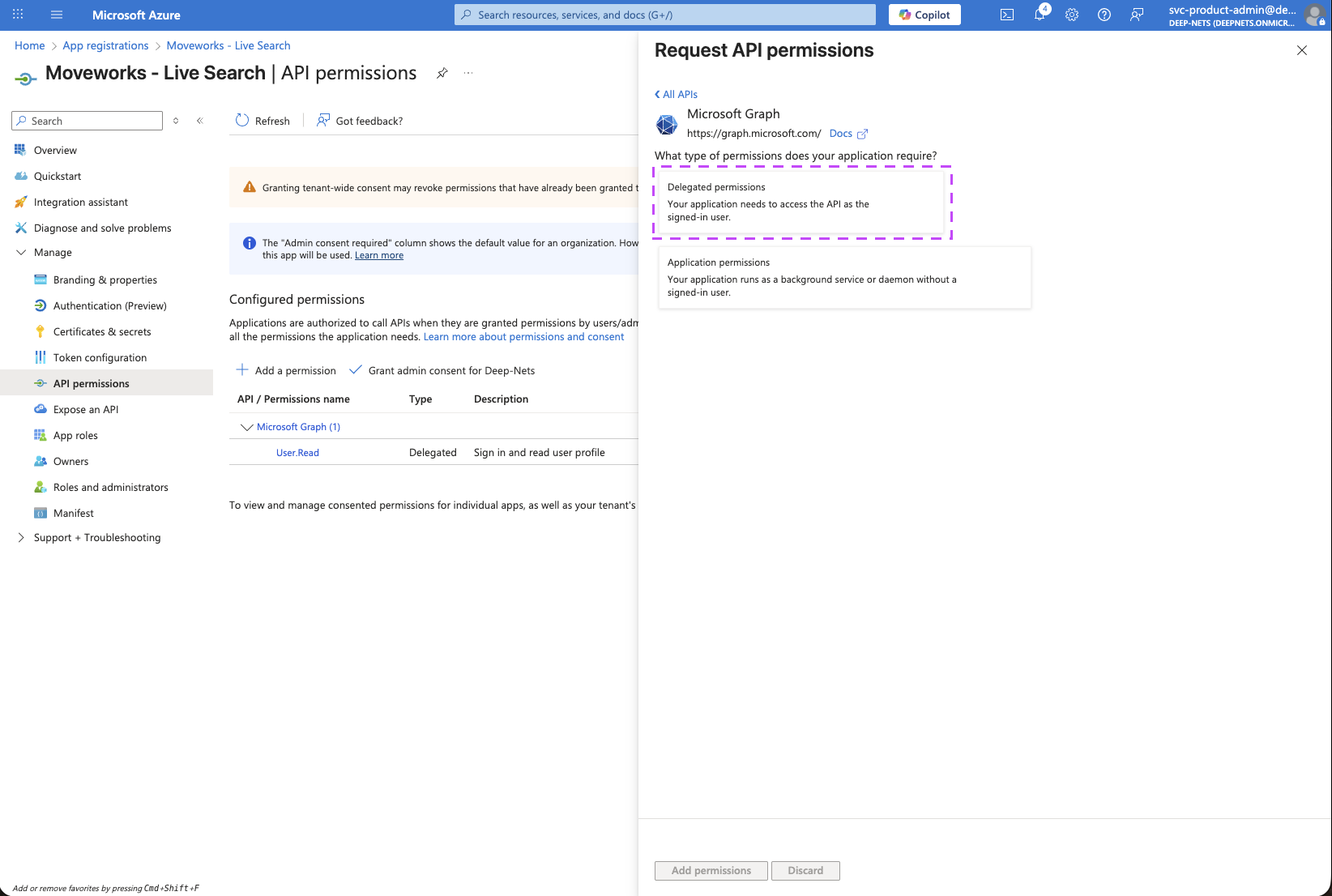This screenshot has width=1332, height=896.
Task: Open notifications bell icon
Action: tap(1040, 15)
